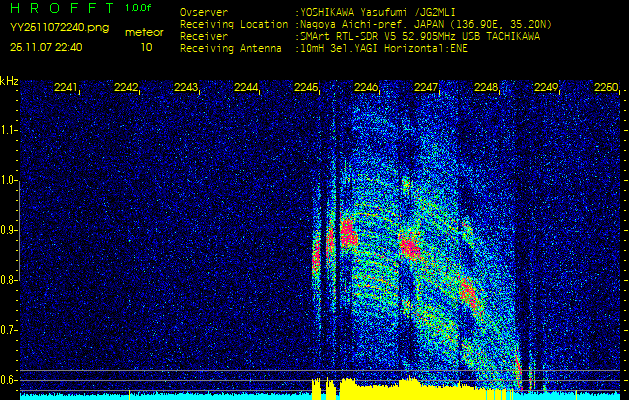Viewport: 629px width, 400px height.
Task: Click the Receiving Antenna field label
Action: (x=231, y=49)
